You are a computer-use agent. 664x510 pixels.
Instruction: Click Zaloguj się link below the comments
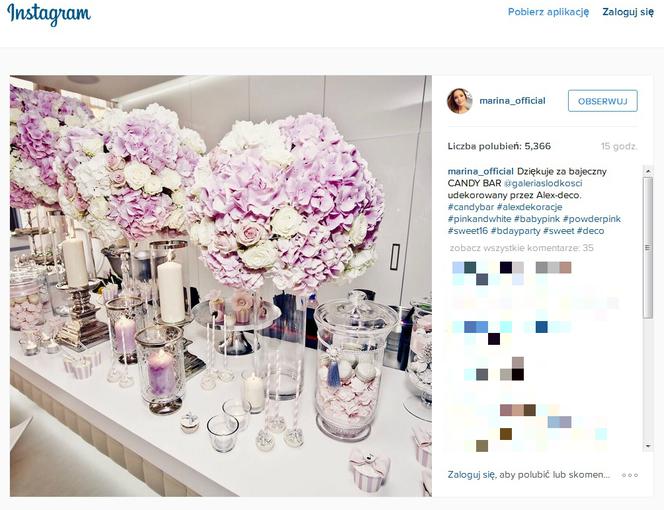click(x=471, y=475)
